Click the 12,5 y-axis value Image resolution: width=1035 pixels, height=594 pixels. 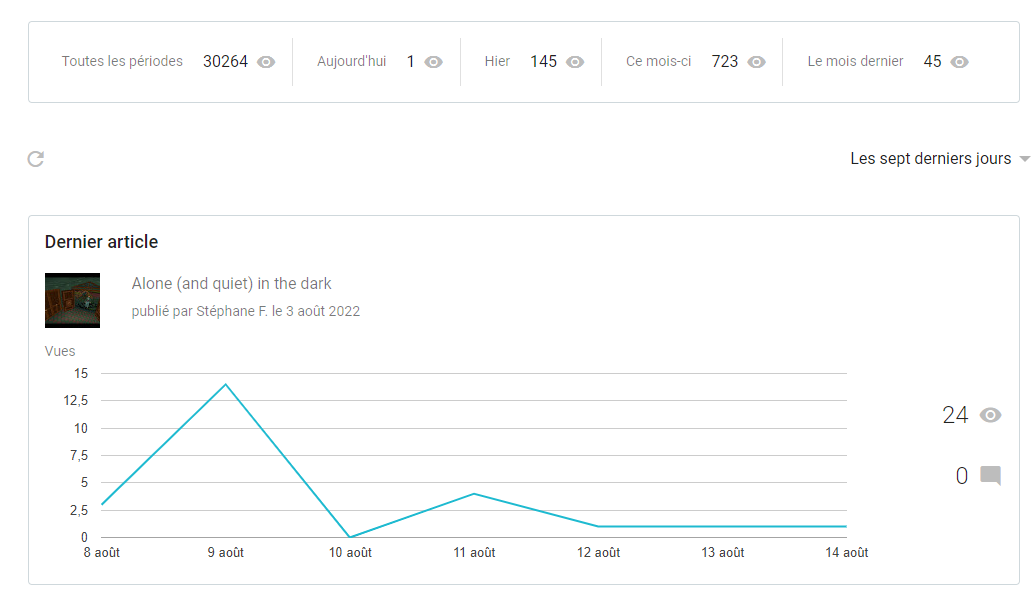[x=75, y=401]
